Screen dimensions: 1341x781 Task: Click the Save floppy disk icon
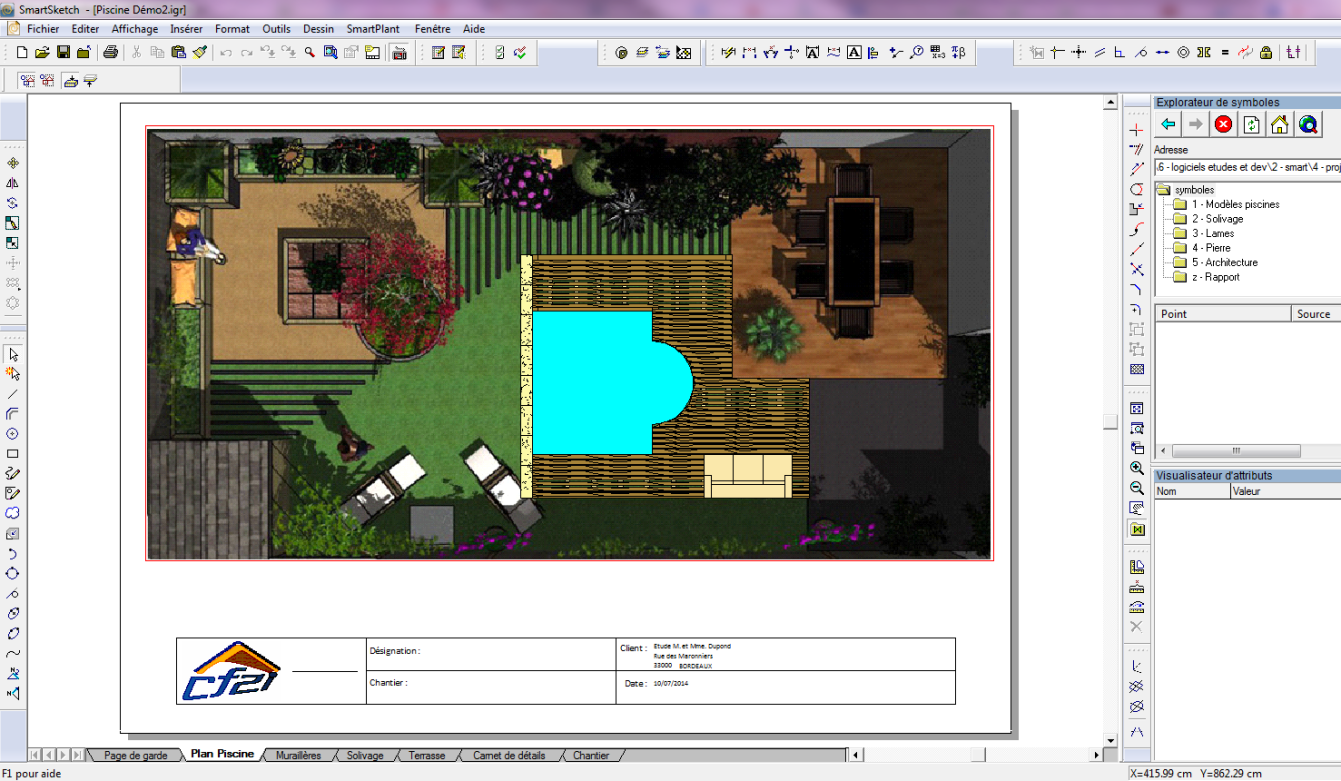[x=63, y=52]
